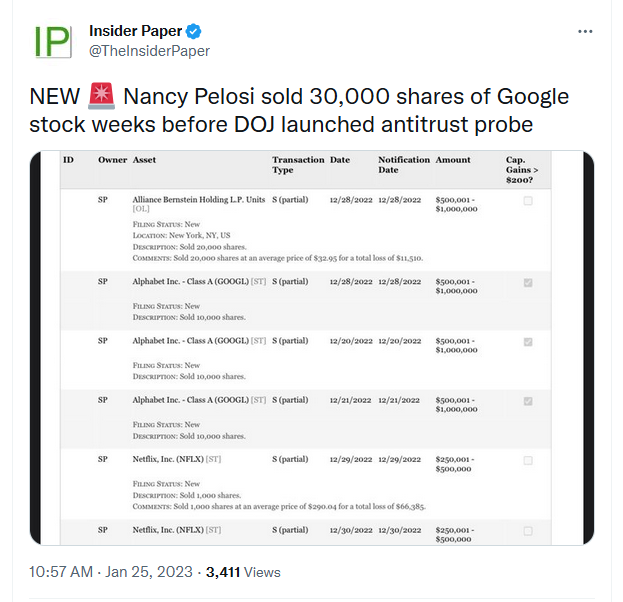Viewport: 623px width, 602px height.
Task: Select the Alliance Bernstein Holding asset row
Action: 305,230
